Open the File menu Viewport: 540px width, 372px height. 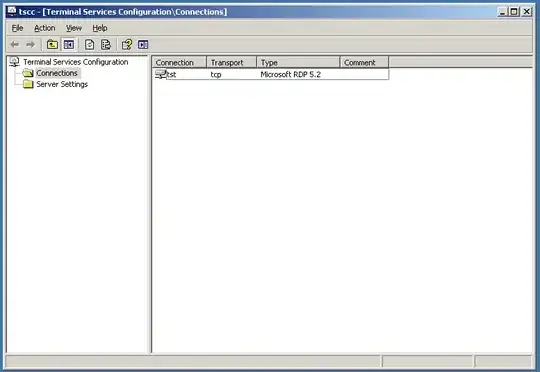point(17,28)
